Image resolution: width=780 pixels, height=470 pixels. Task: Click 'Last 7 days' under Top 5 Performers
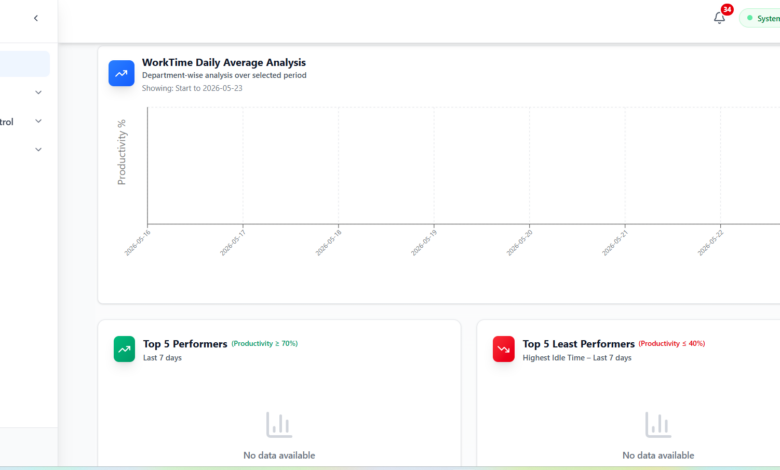point(162,358)
